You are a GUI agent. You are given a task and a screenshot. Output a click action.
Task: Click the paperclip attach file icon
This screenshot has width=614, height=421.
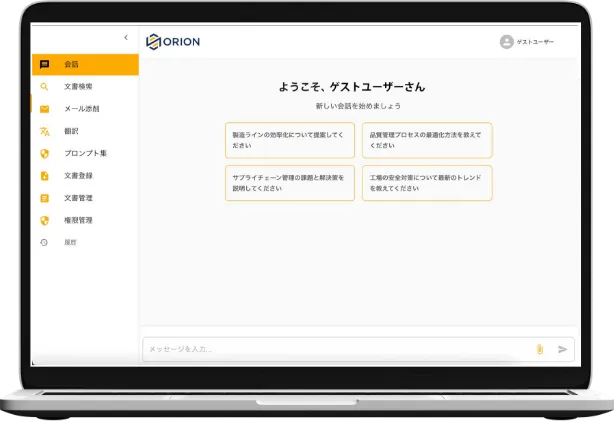[x=539, y=349]
